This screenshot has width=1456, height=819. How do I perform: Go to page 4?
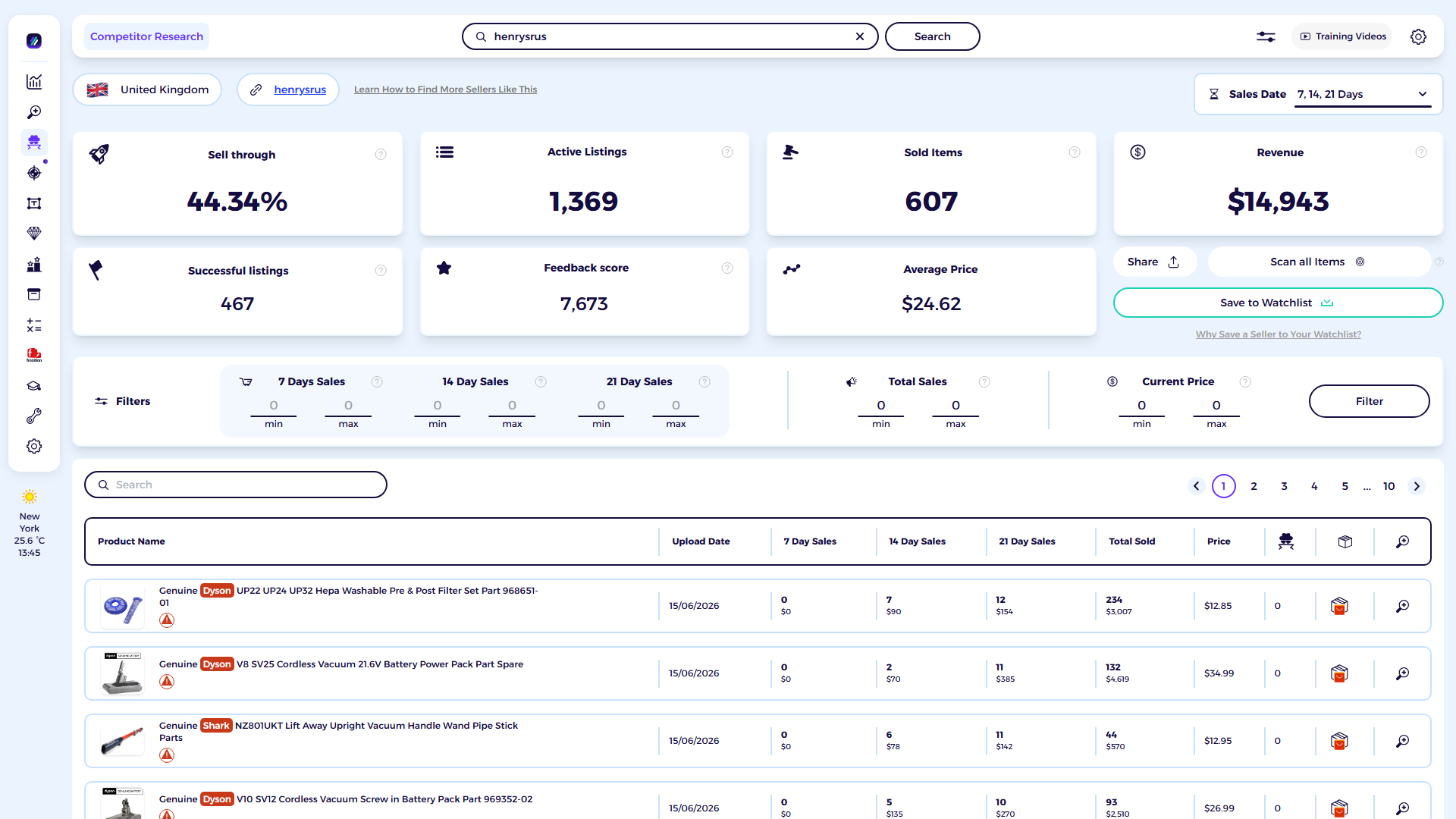click(1315, 486)
